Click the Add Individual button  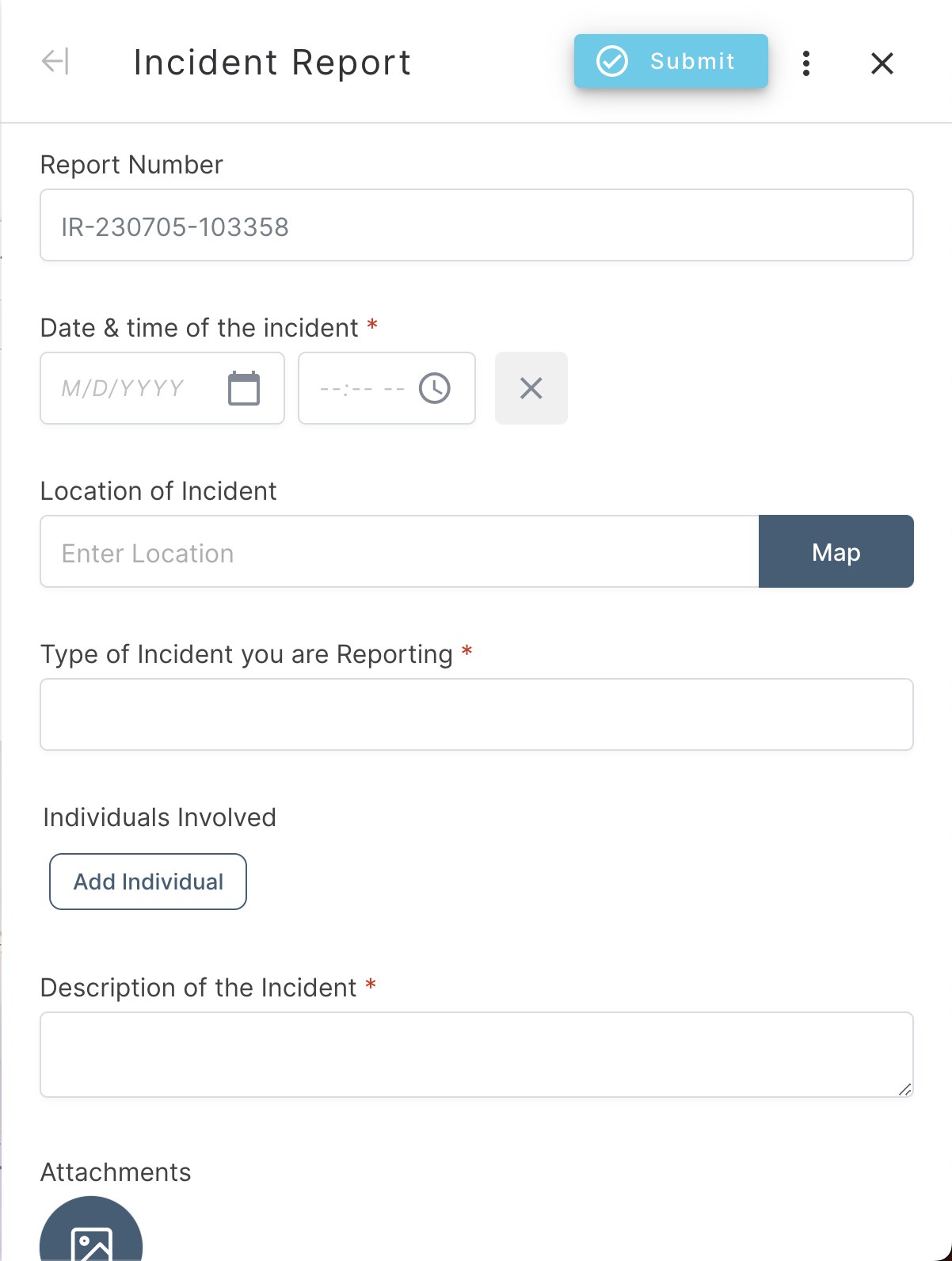[x=148, y=882]
